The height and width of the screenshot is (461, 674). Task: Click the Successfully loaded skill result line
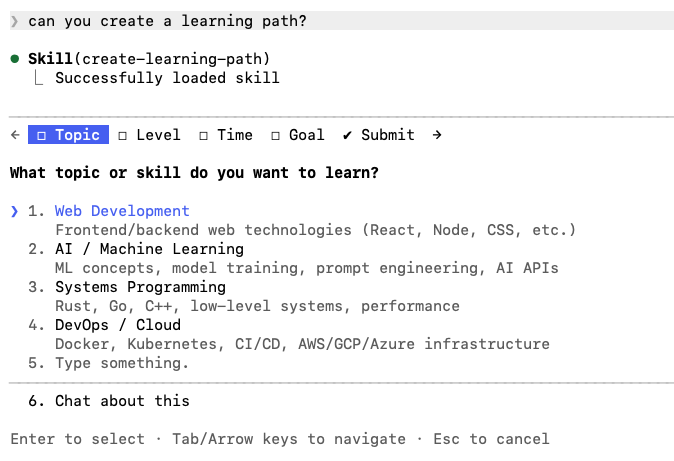pos(167,78)
